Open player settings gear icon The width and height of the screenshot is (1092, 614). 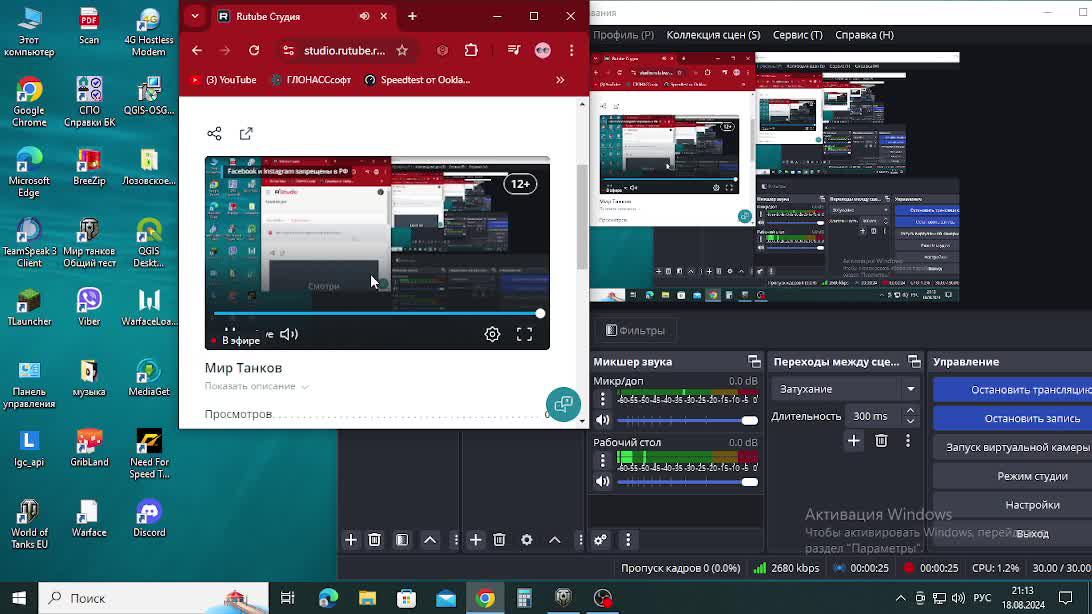point(492,334)
